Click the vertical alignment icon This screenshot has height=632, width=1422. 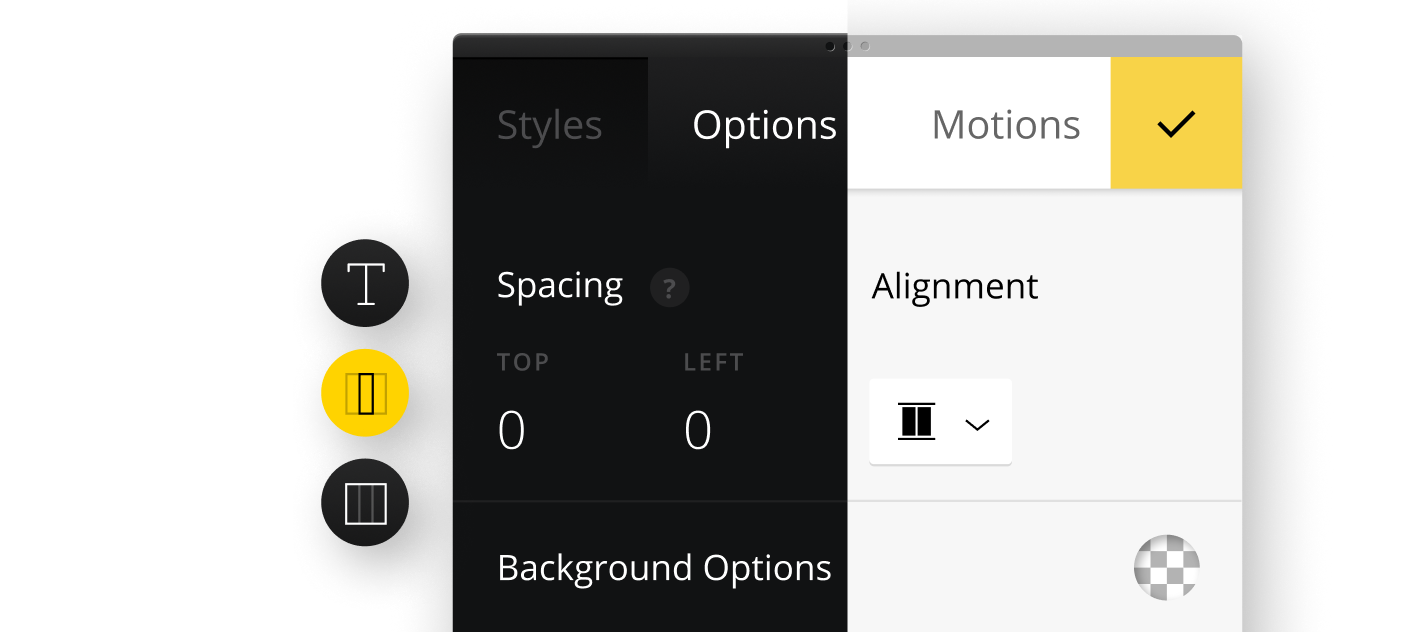tap(916, 421)
